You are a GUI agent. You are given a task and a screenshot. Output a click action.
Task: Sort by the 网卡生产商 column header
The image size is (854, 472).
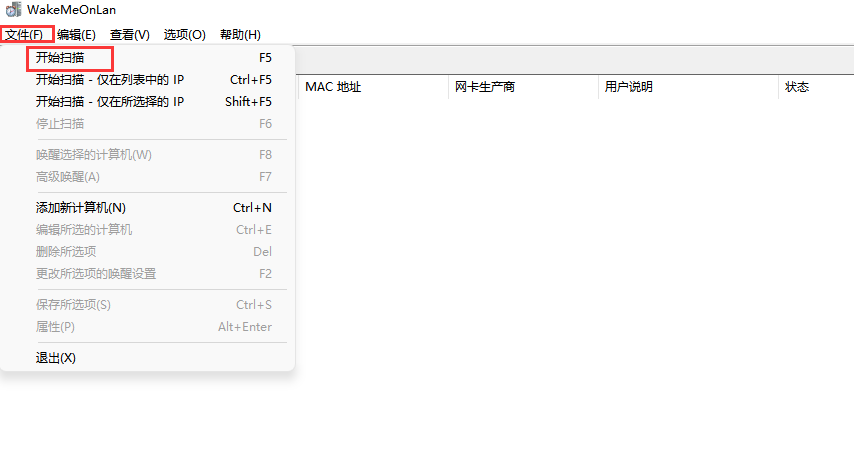(x=485, y=87)
